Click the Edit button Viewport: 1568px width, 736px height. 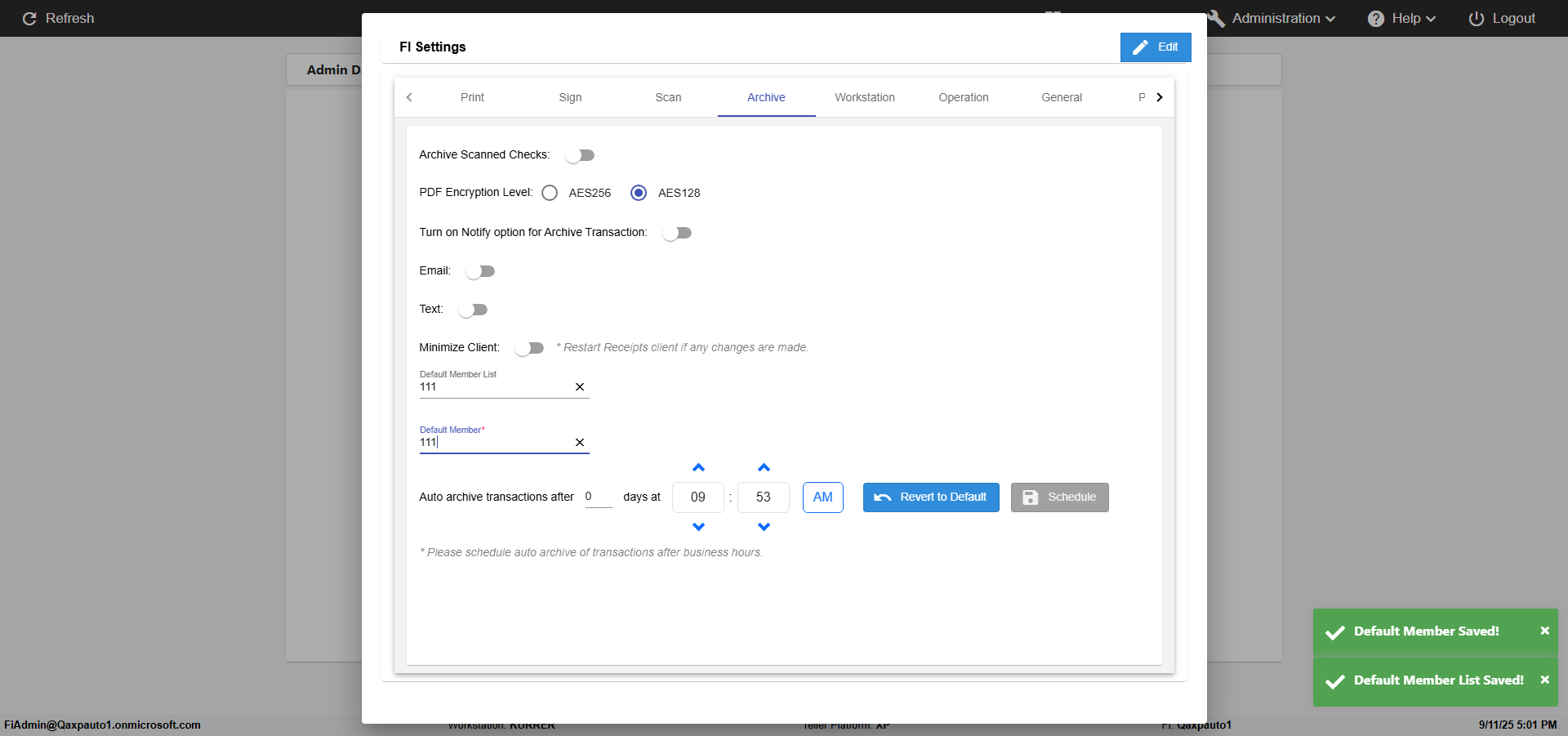coord(1156,47)
